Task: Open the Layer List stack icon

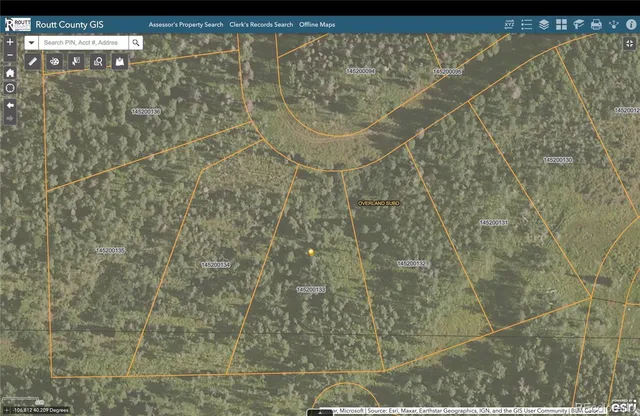Action: click(544, 24)
